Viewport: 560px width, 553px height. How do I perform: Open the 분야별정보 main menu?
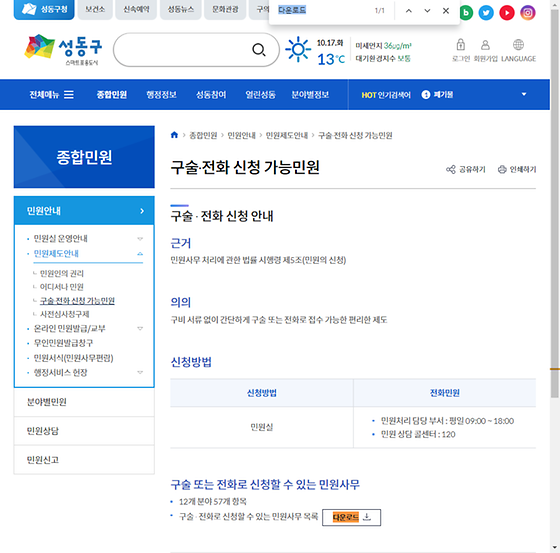click(x=310, y=95)
